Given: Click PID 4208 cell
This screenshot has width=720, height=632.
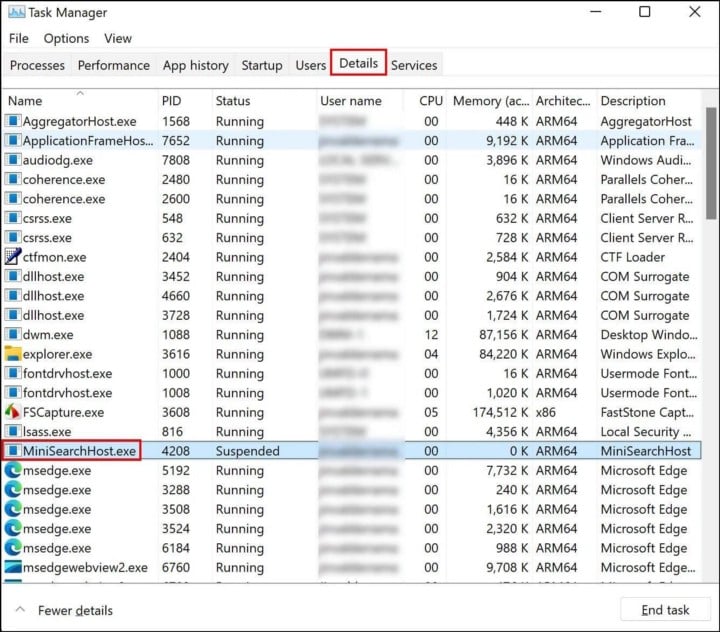Looking at the screenshot, I should point(175,451).
